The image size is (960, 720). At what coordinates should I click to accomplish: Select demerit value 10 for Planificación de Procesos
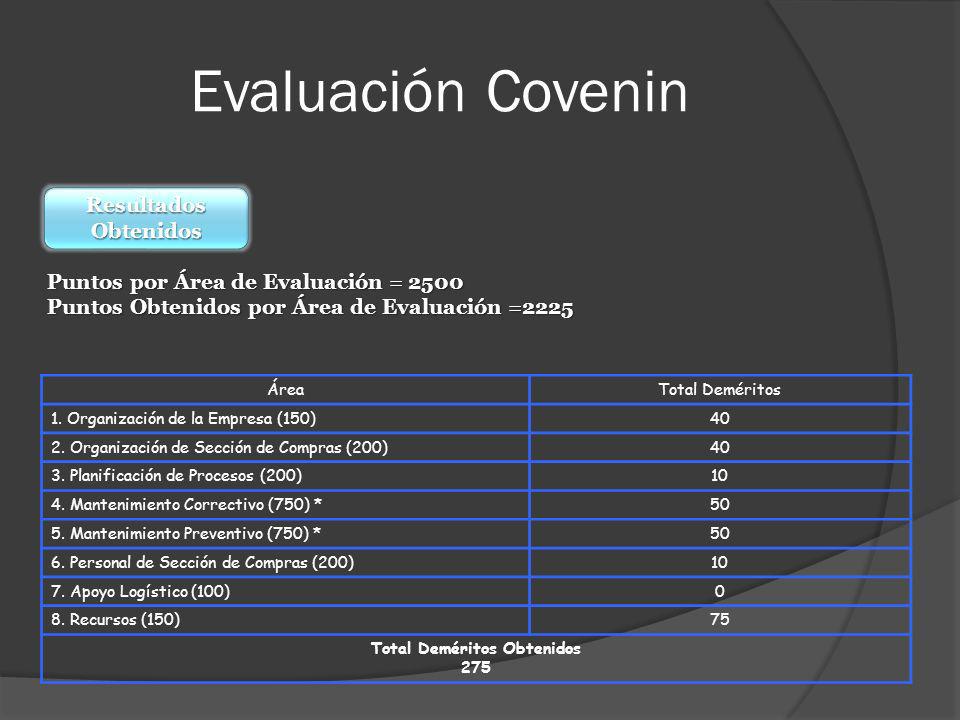tap(719, 476)
